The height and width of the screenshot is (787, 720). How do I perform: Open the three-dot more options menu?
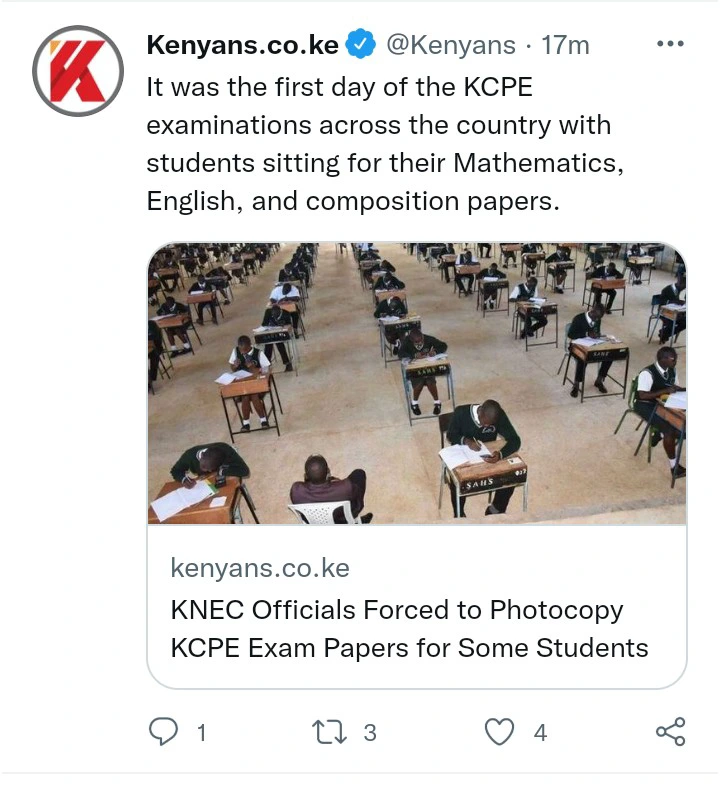pos(669,44)
